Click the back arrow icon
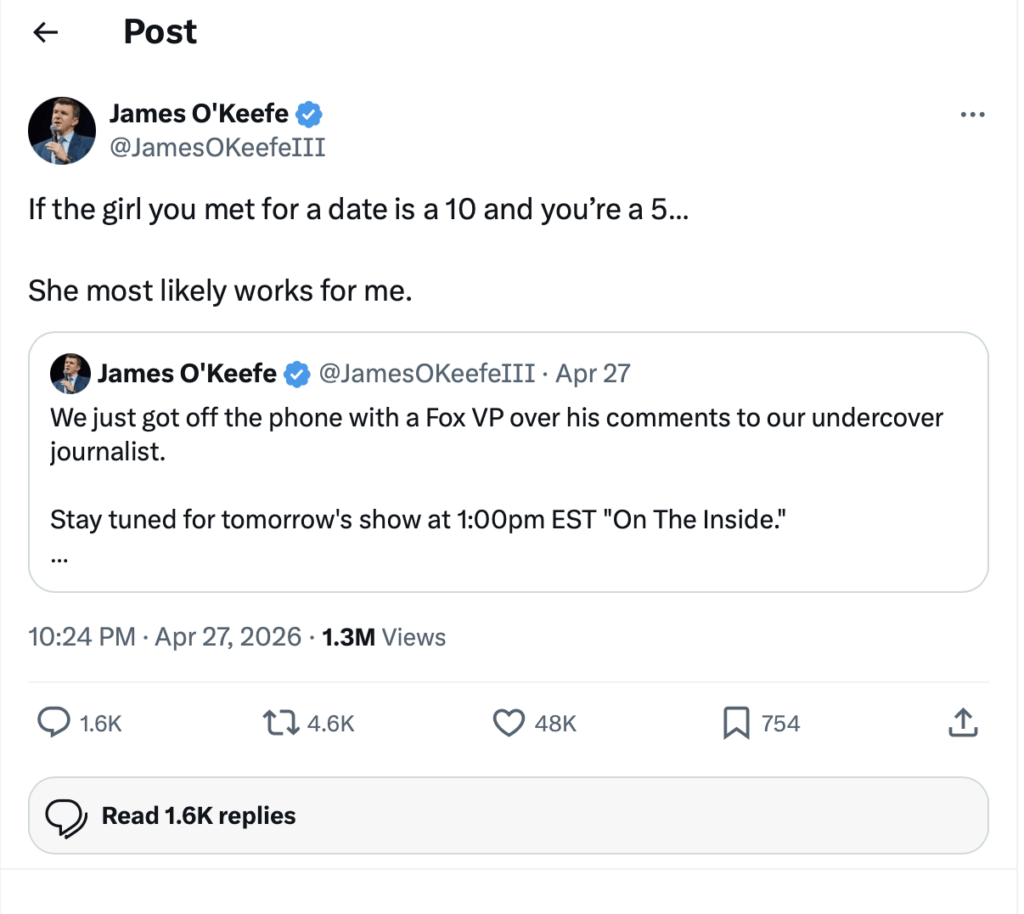1024x914 pixels. coord(45,32)
